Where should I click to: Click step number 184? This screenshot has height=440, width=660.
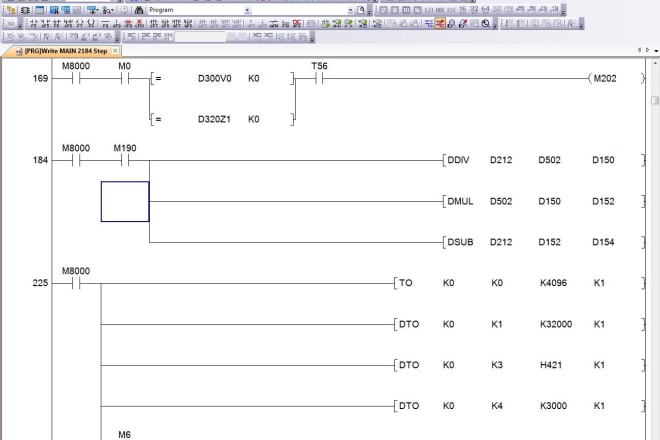tap(40, 160)
